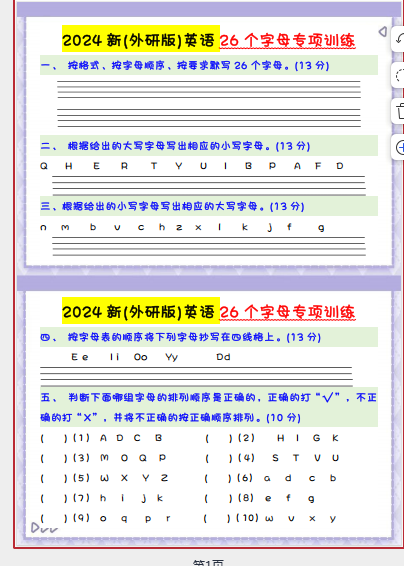
Task: Click the letter pair Ee
Action: click(x=80, y=357)
